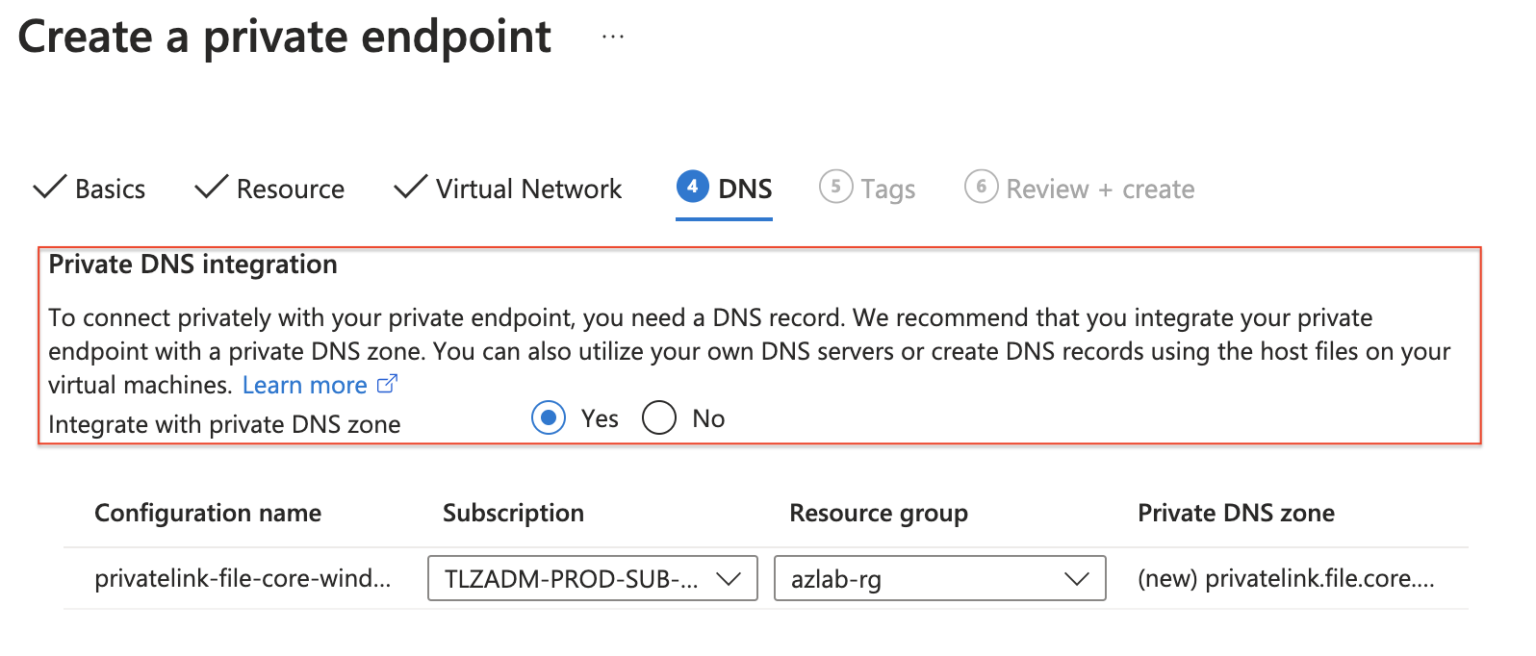Open the Subscription dropdown TLZADM-PROD-SUB
1536x656 pixels.
592,578
